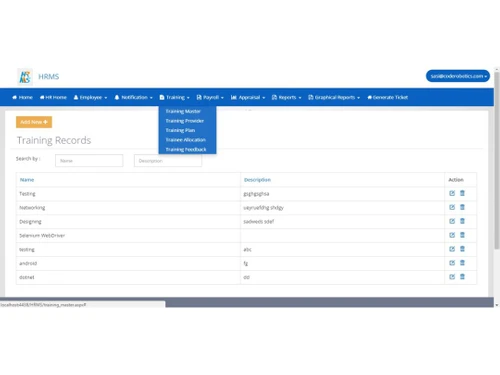Click the vertical page scrollbar

[x=497, y=160]
